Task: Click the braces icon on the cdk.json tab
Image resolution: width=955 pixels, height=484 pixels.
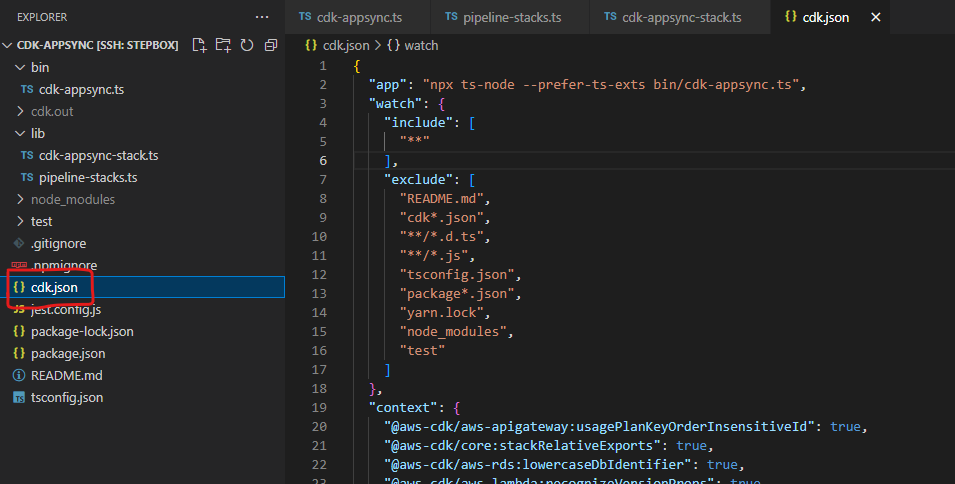Action: tap(791, 16)
